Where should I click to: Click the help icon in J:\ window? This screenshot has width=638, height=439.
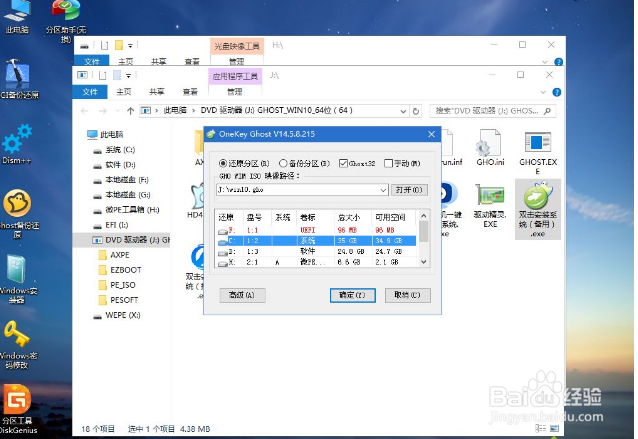click(x=557, y=92)
